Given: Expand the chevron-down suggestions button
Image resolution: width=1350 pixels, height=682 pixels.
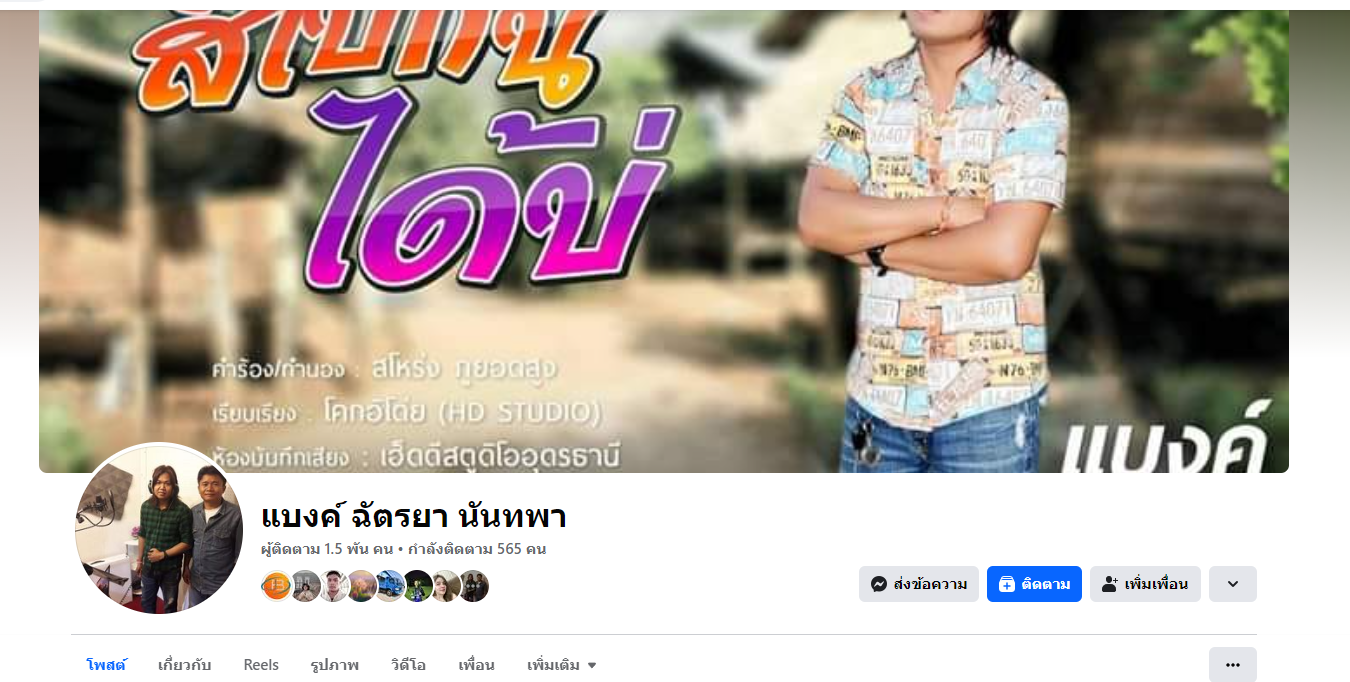Looking at the screenshot, I should tap(1233, 584).
